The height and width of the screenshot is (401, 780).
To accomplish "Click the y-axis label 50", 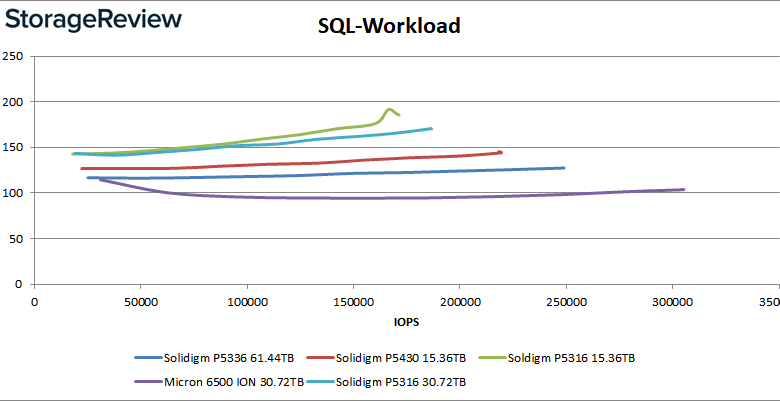I will (x=17, y=238).
